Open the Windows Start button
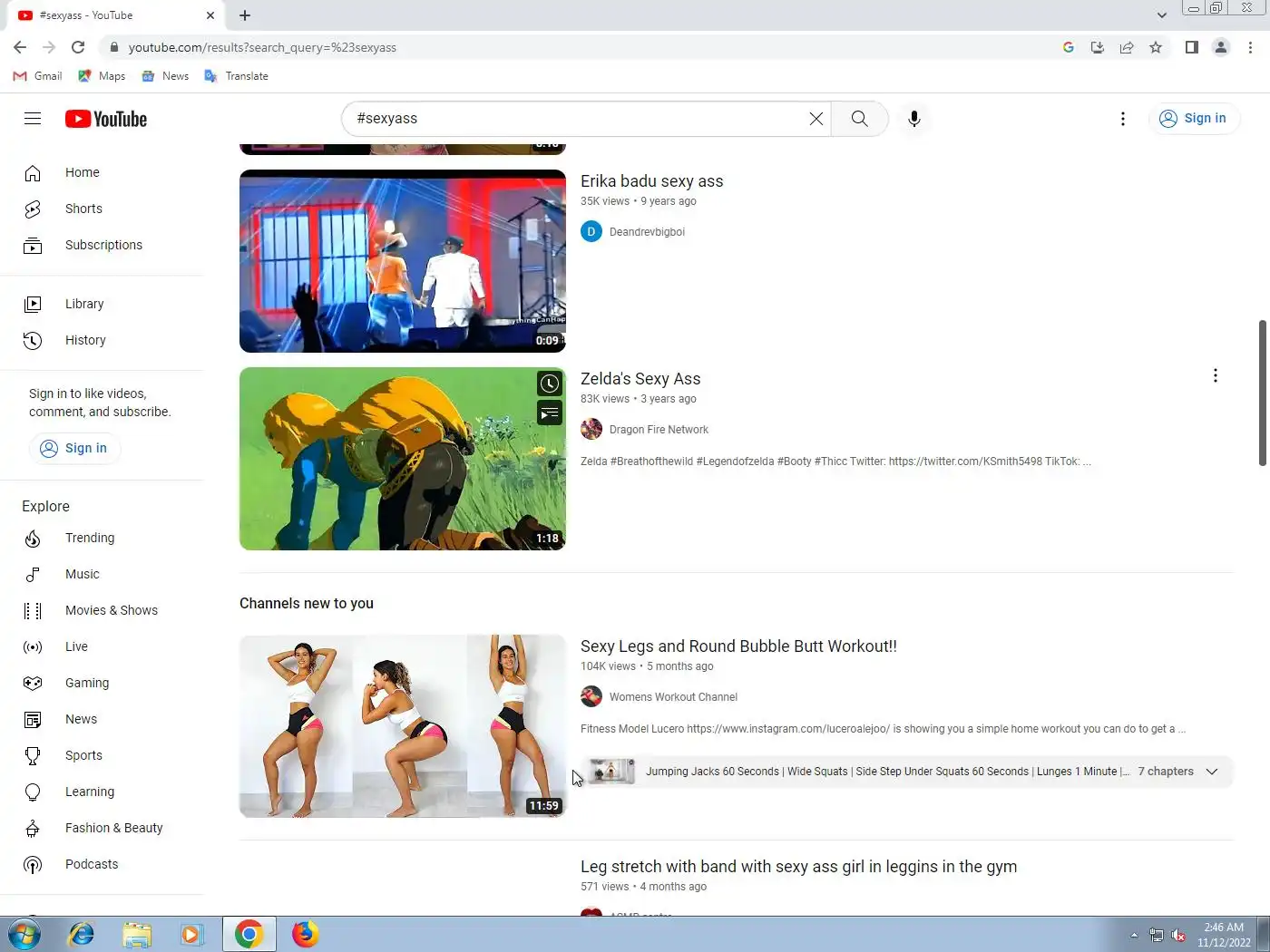Viewport: 1270px width, 952px height. [x=23, y=934]
